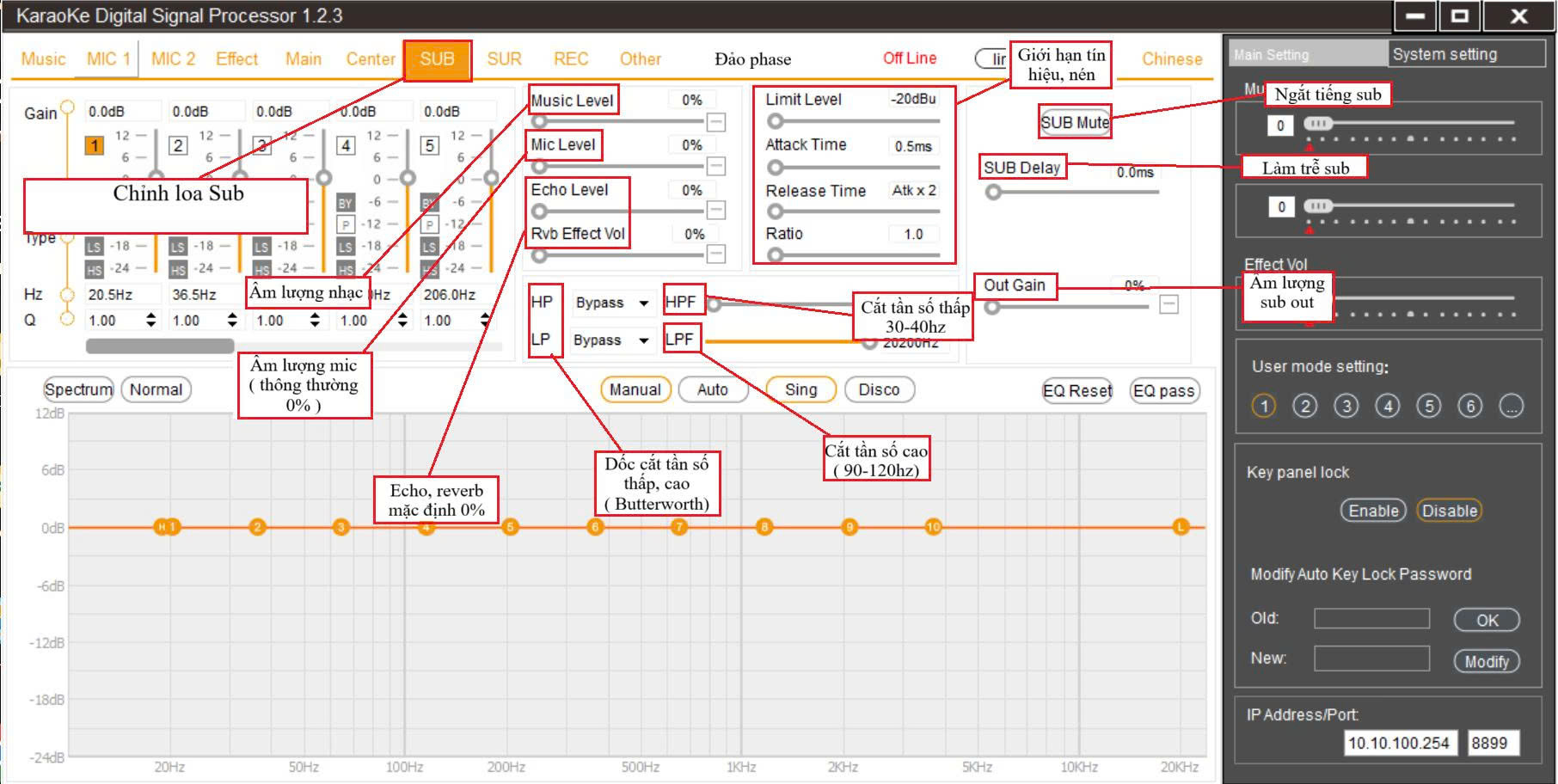Select EQ graph node 9
Screen dimensions: 1558x784
click(850, 527)
